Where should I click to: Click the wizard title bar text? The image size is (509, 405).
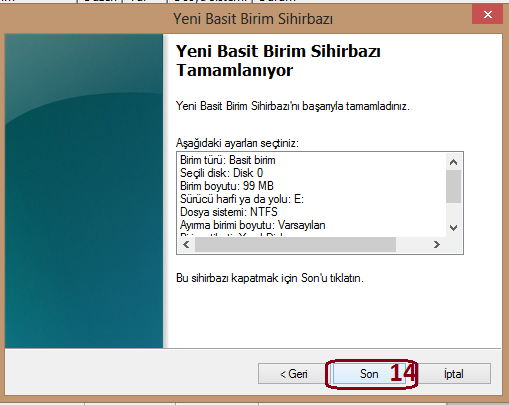pyautogui.click(x=253, y=19)
